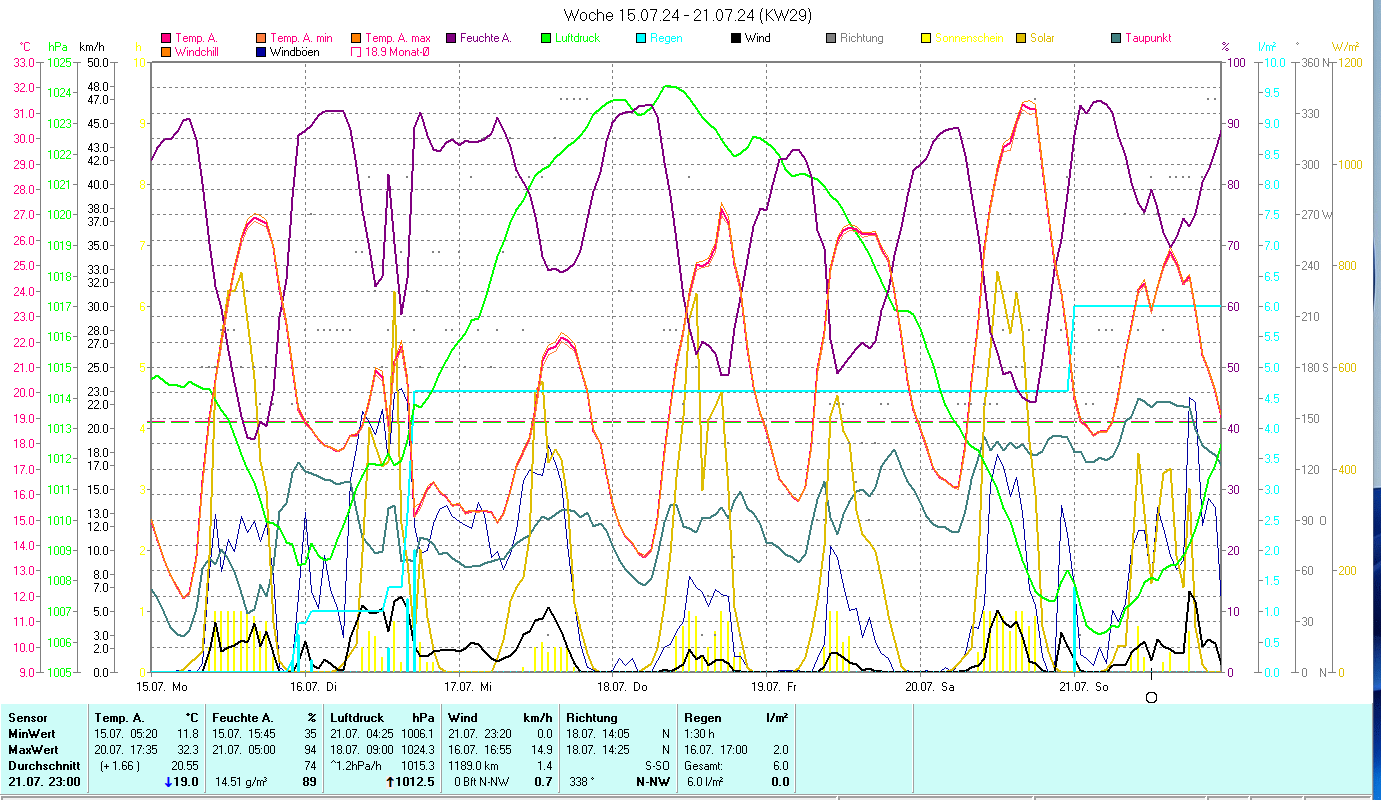
Task: Click the 15.07. Mo date label
Action: coord(163,687)
